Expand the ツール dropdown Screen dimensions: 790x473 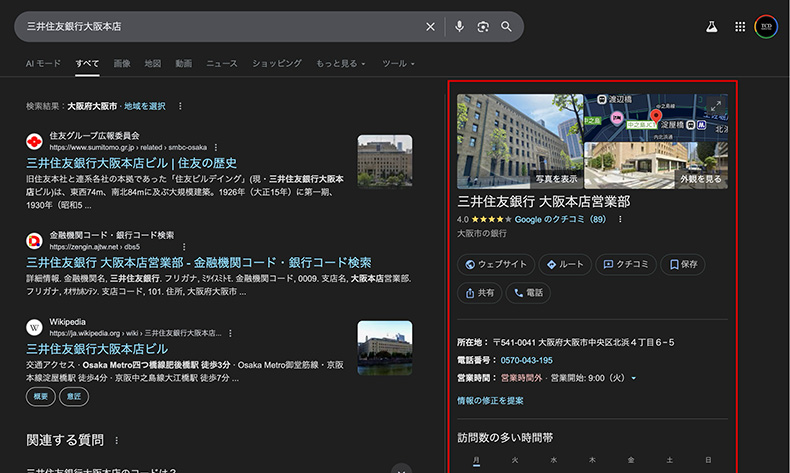click(398, 63)
